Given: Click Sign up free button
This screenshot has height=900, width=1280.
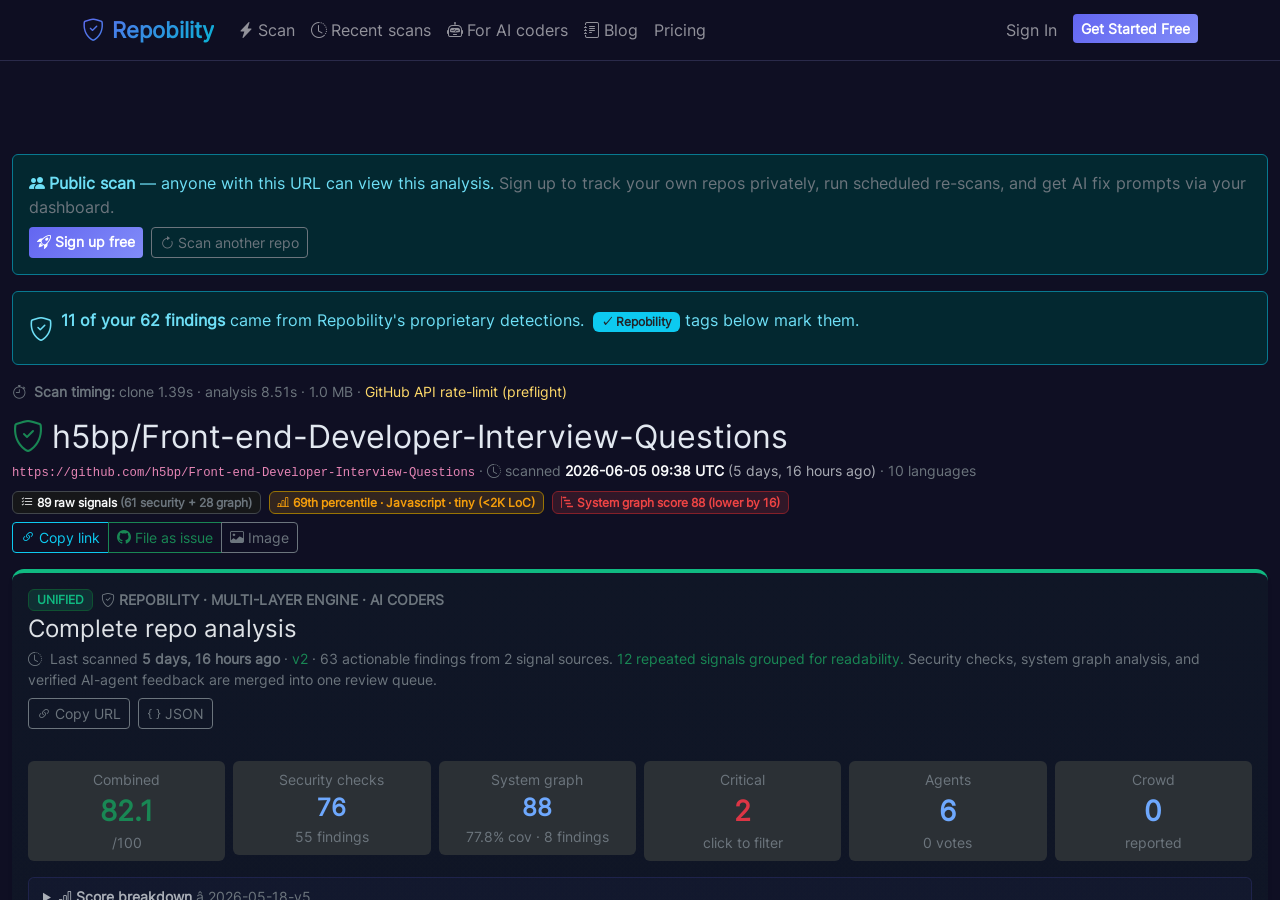Looking at the screenshot, I should coord(86,242).
